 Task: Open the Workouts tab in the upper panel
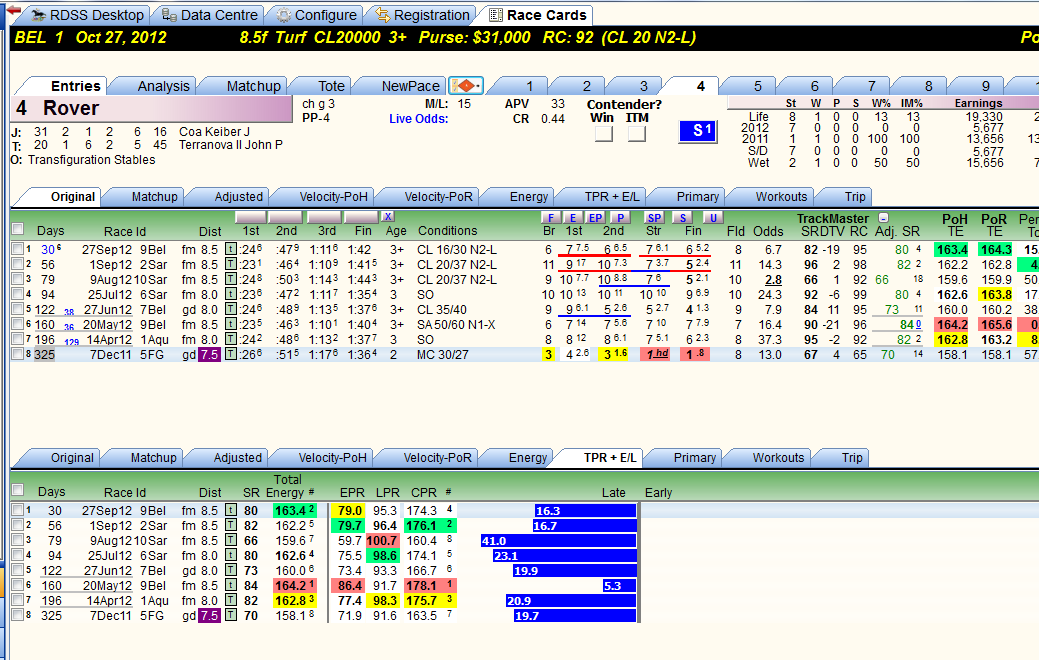pyautogui.click(x=781, y=197)
